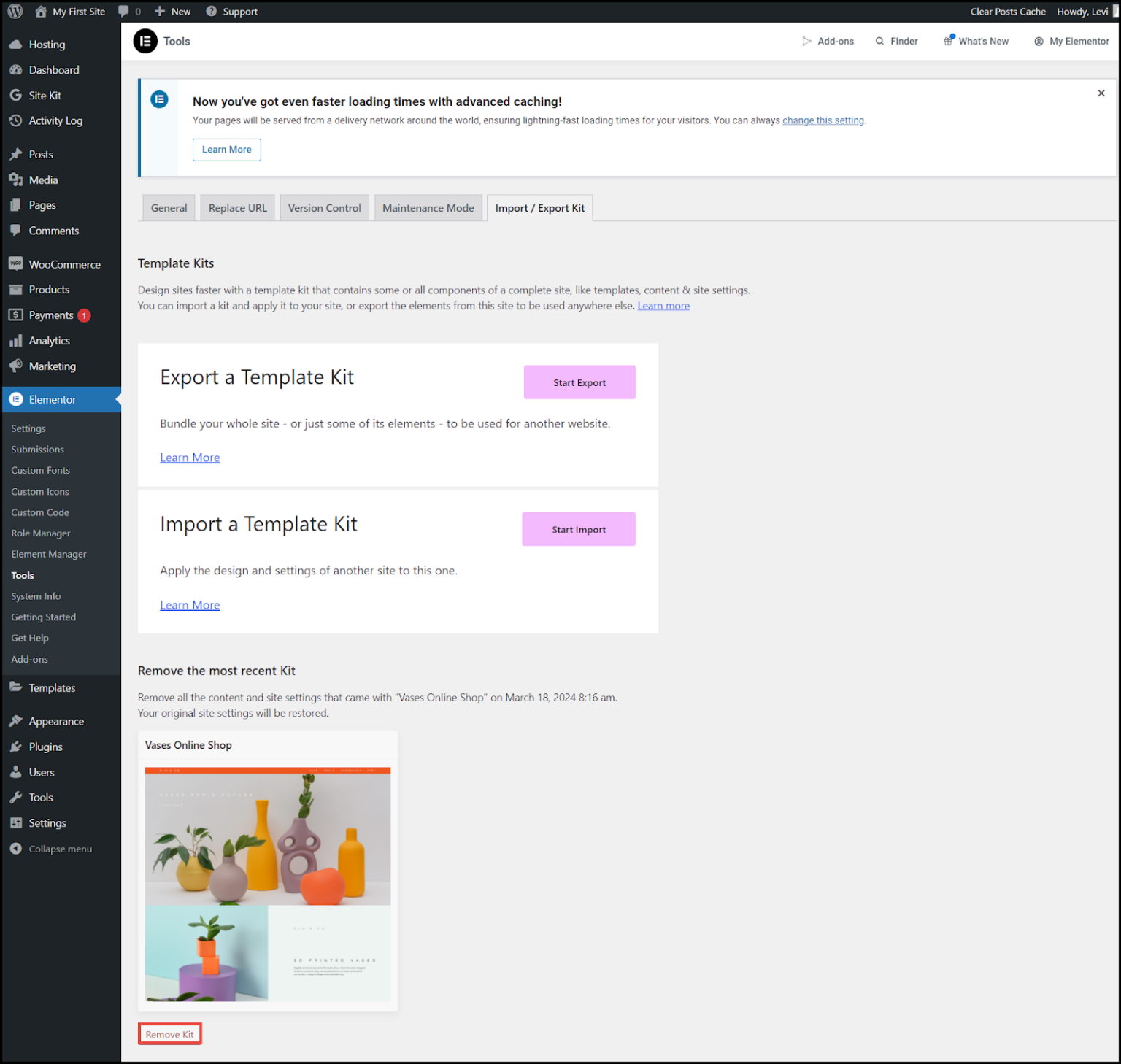Open the Media library from sidebar
This screenshot has height=1064, width=1121.
point(43,180)
